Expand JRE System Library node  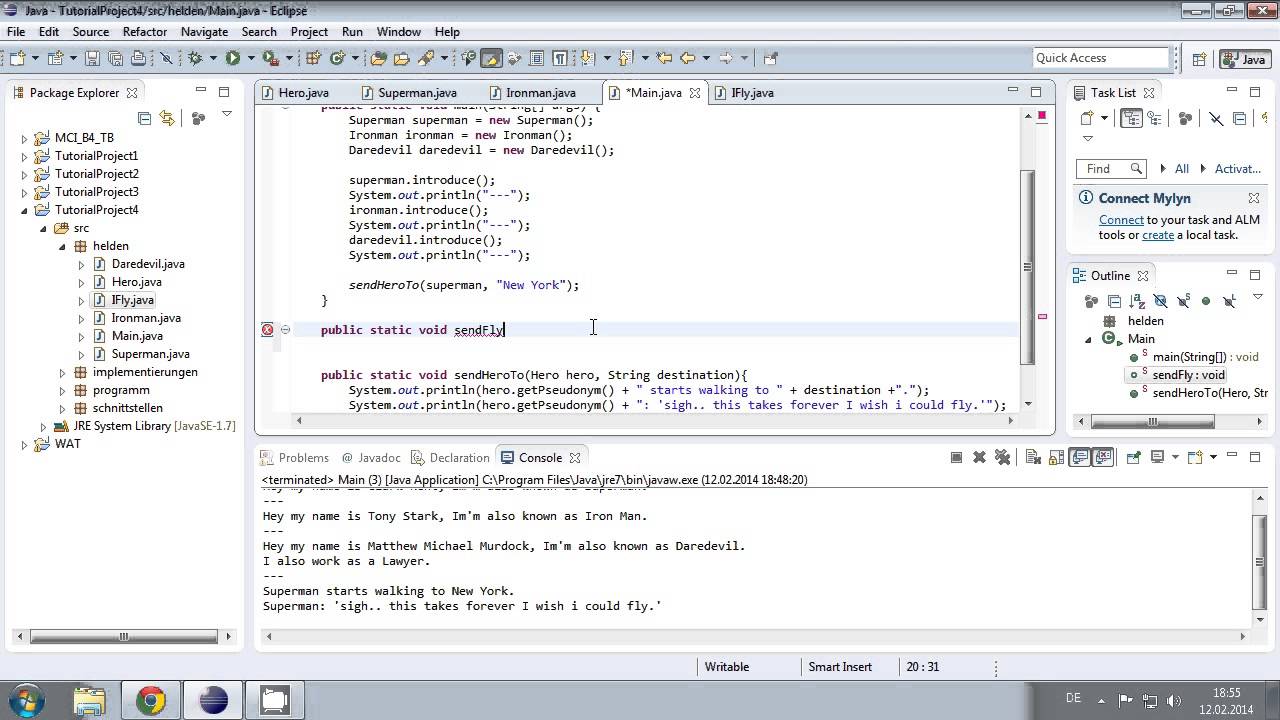(x=43, y=426)
